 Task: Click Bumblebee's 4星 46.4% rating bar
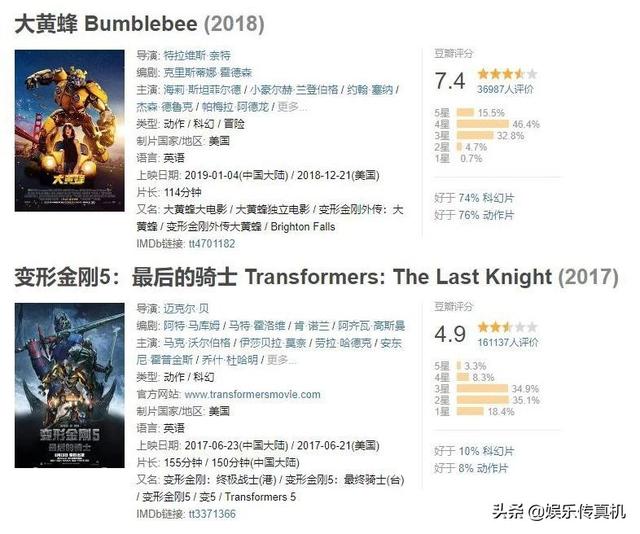pyautogui.click(x=484, y=124)
